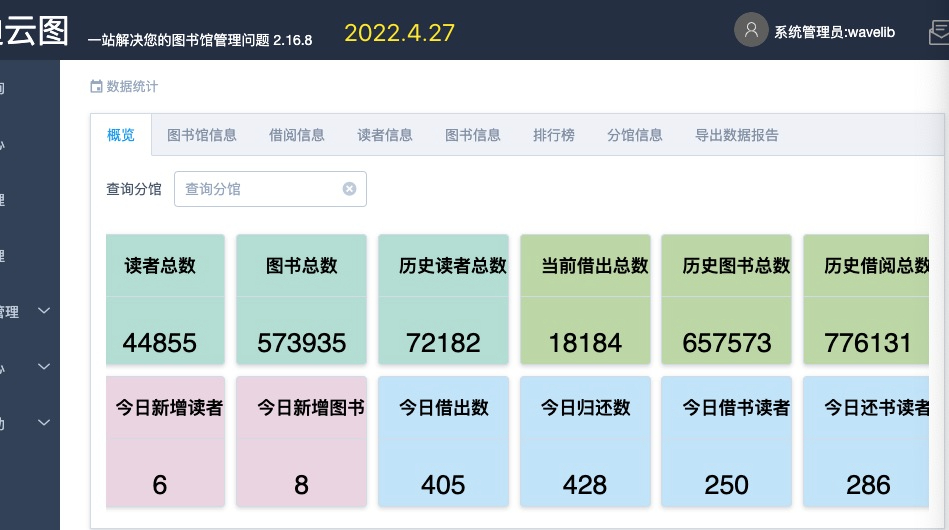This screenshot has height=530, width=949.
Task: Expand the bottom sidebar menu chevron
Action: click(x=43, y=423)
